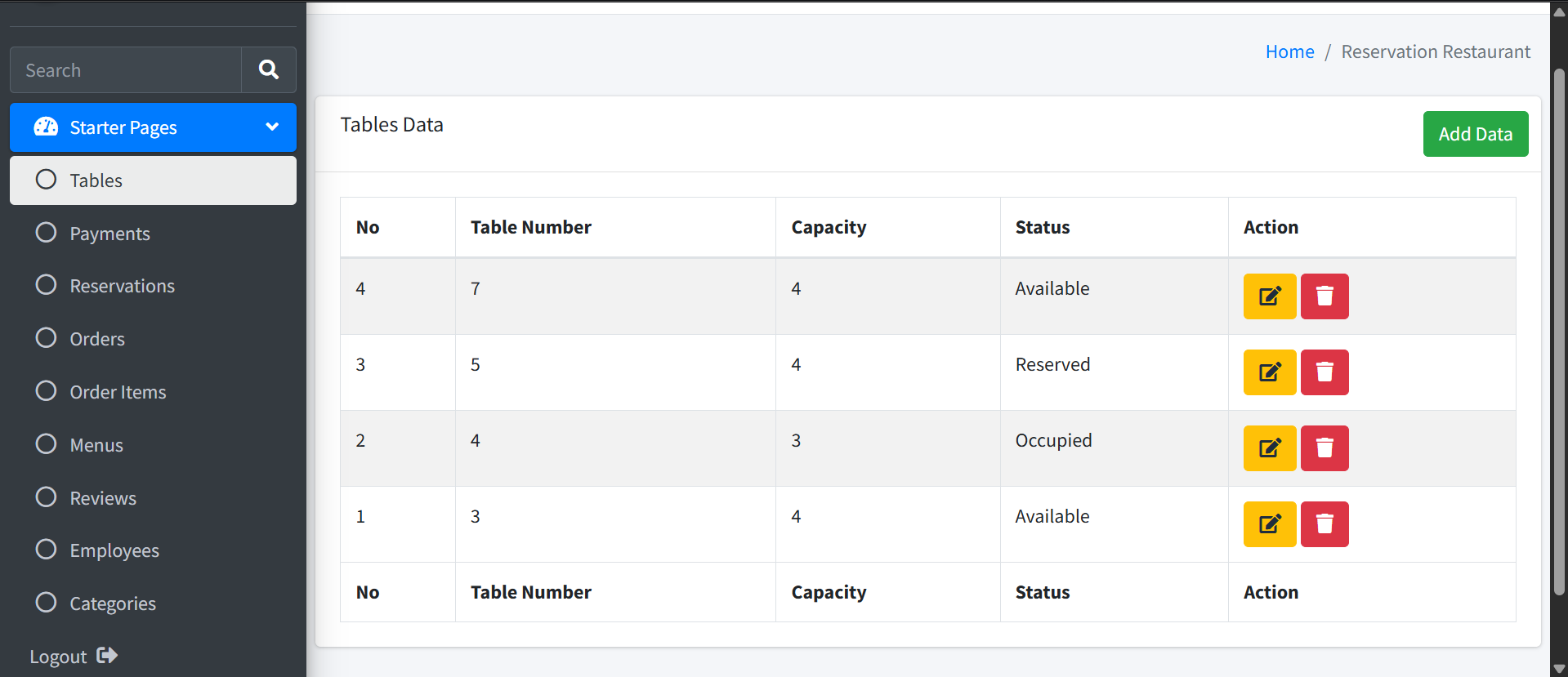Delete table number 3 row

(1325, 524)
